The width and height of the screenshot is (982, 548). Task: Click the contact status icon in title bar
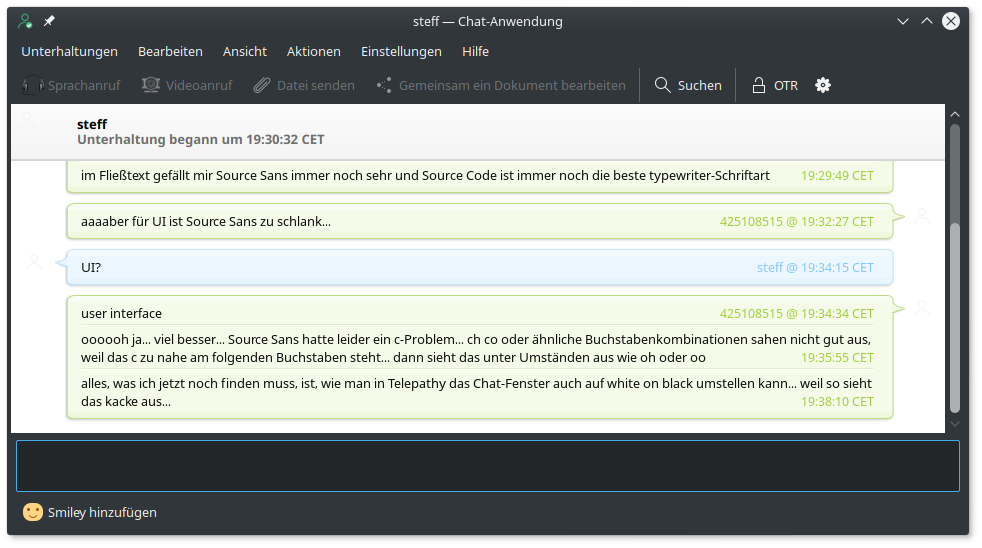[x=25, y=21]
